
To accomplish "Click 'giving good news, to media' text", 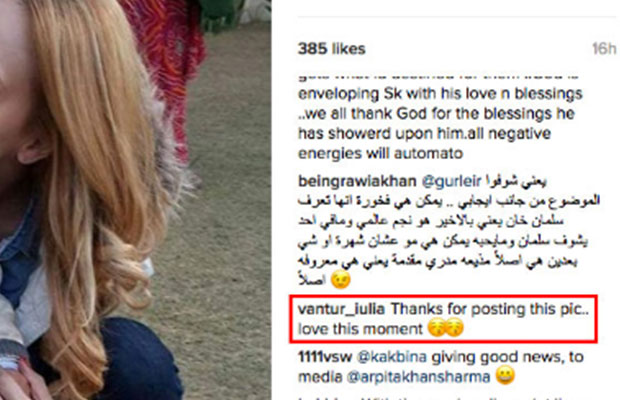I will point(441,367).
